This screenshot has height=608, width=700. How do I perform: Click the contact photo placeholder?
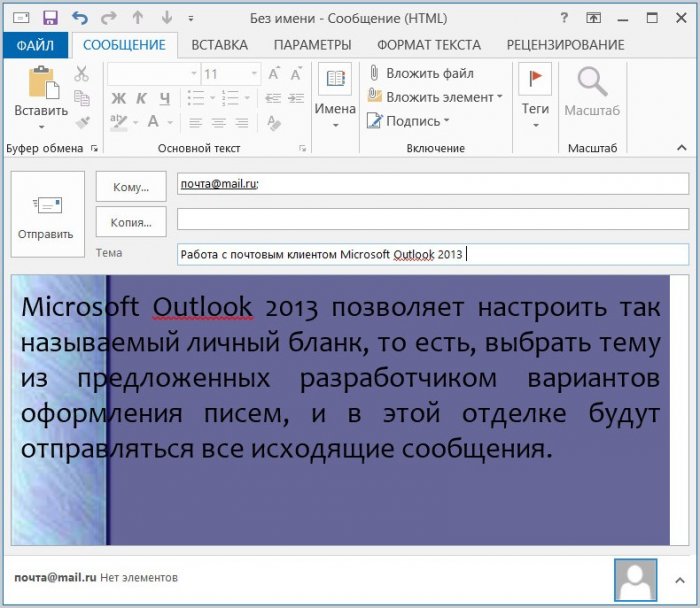click(x=635, y=580)
